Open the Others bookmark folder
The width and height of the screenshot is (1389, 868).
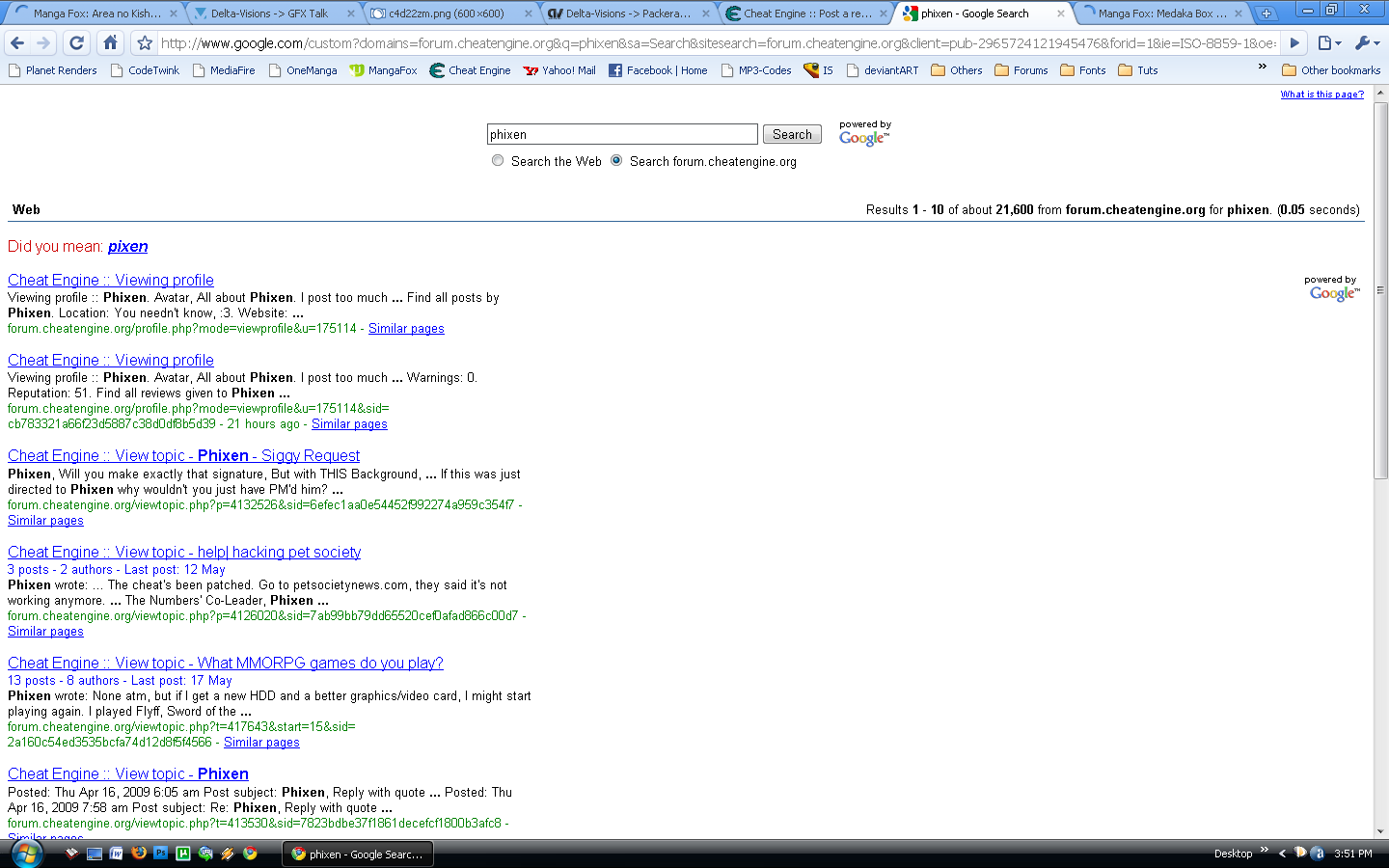coord(956,70)
